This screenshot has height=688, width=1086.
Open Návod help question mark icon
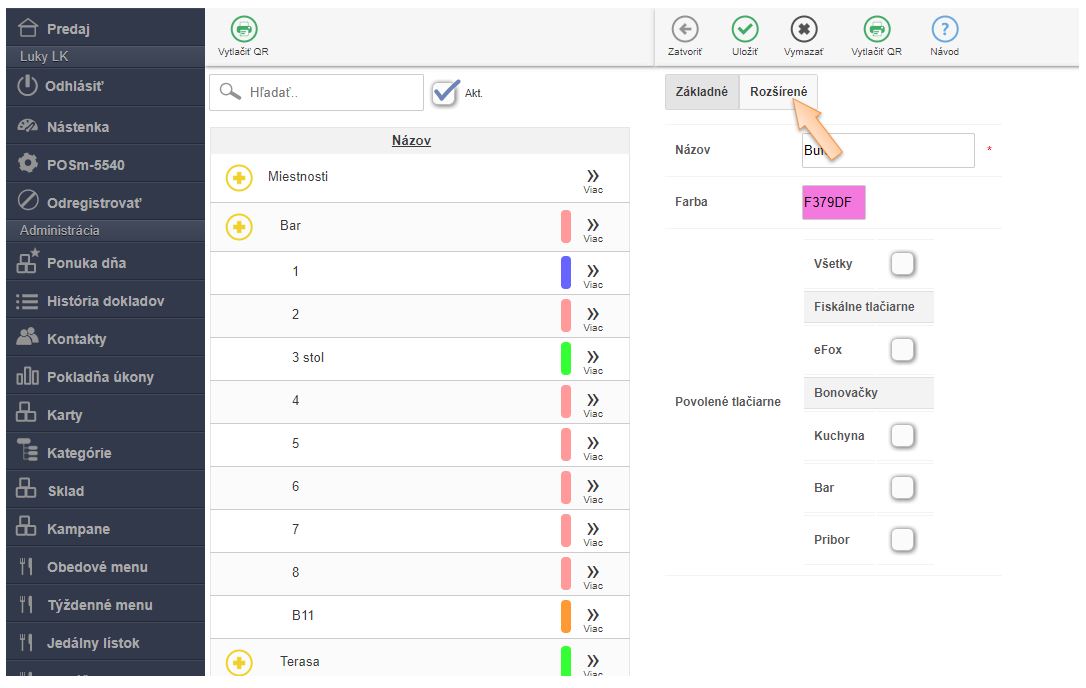[x=944, y=30]
